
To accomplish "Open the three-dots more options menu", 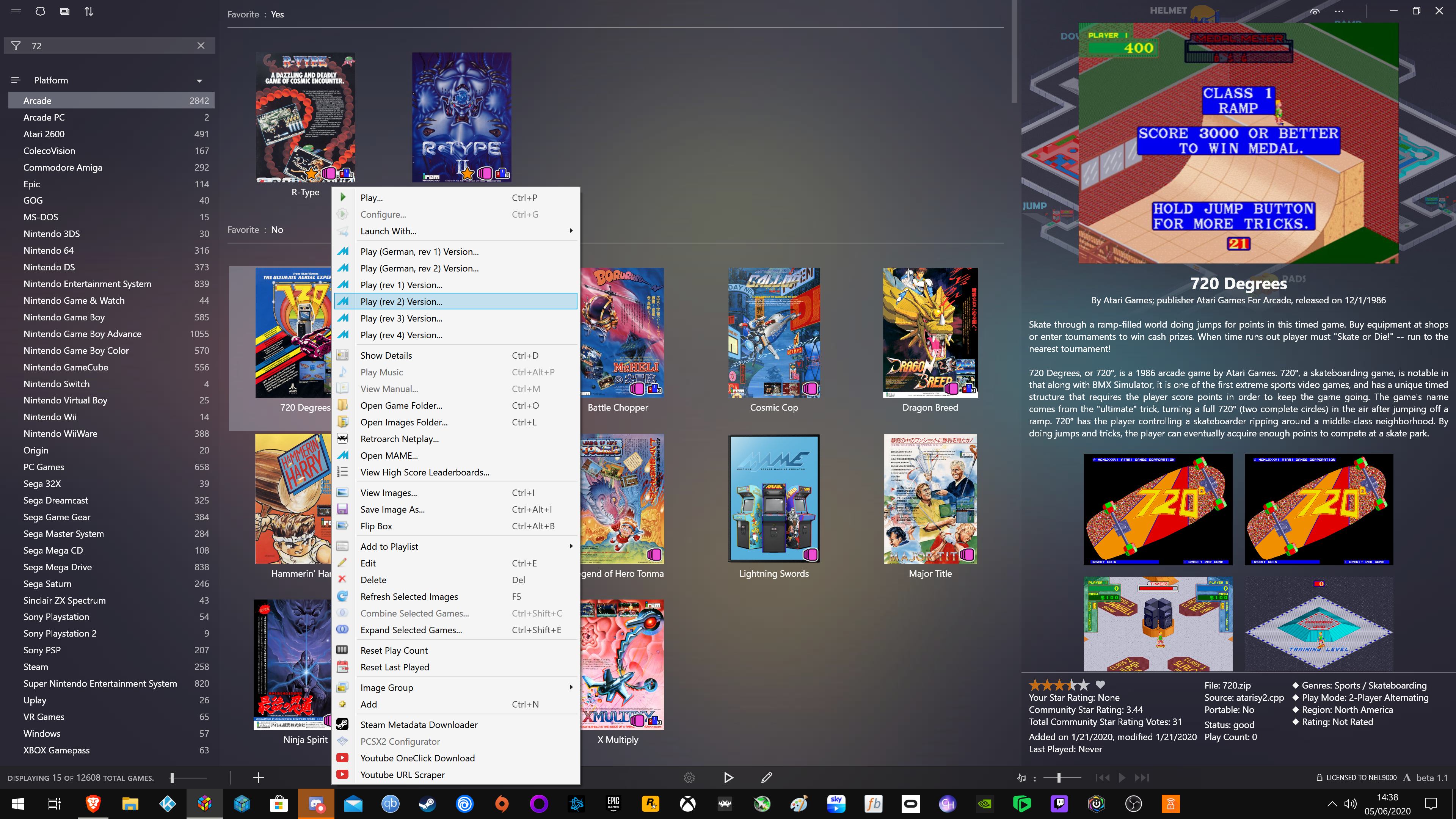I will tap(1339, 11).
